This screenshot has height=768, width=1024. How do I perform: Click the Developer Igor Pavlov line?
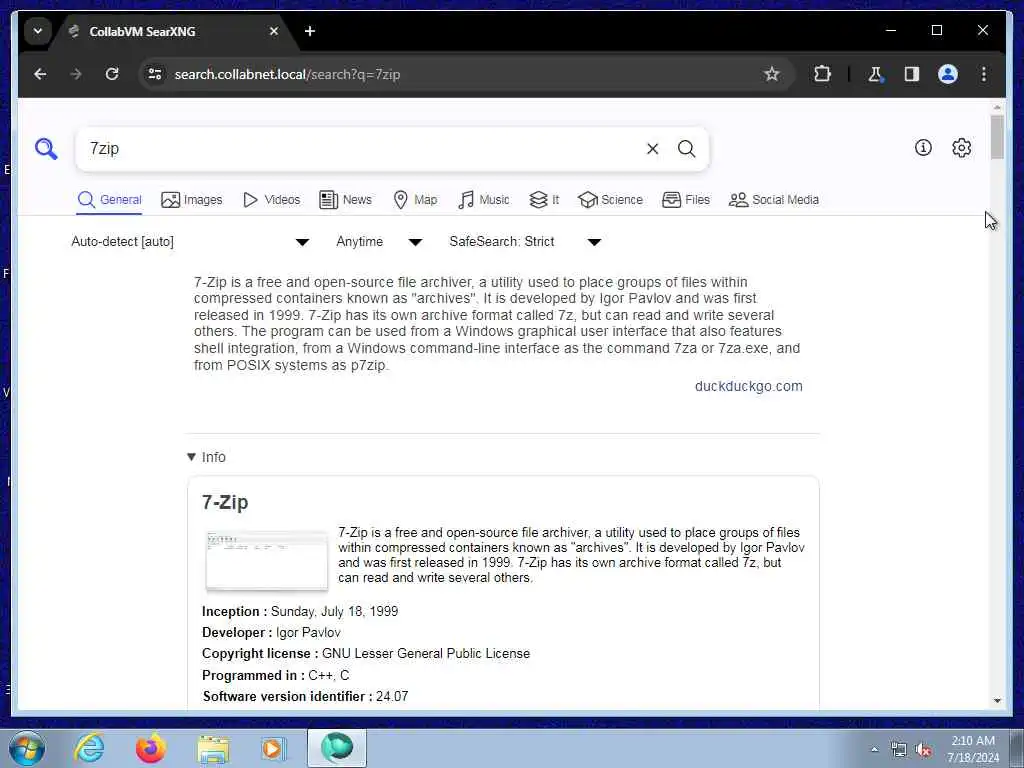[271, 632]
